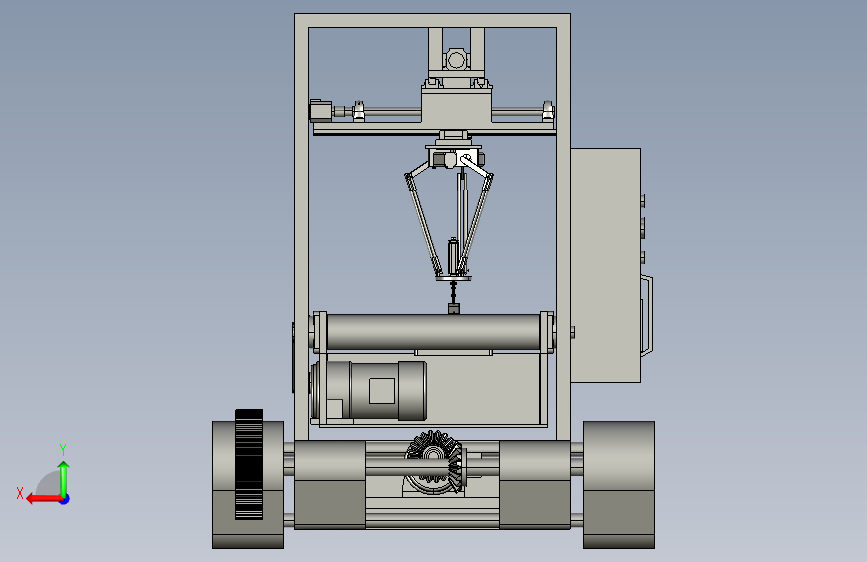Select the long horizontal roller cylinder

(x=434, y=332)
